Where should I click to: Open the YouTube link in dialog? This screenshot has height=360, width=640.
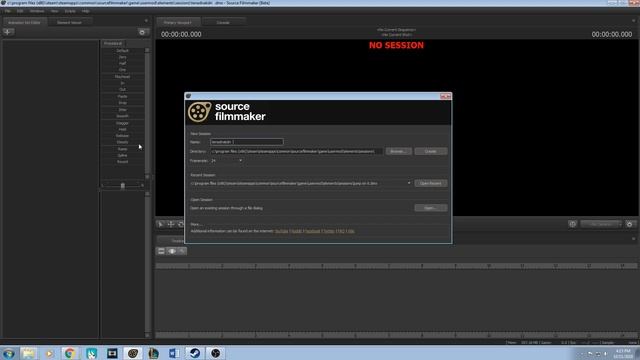pos(281,231)
